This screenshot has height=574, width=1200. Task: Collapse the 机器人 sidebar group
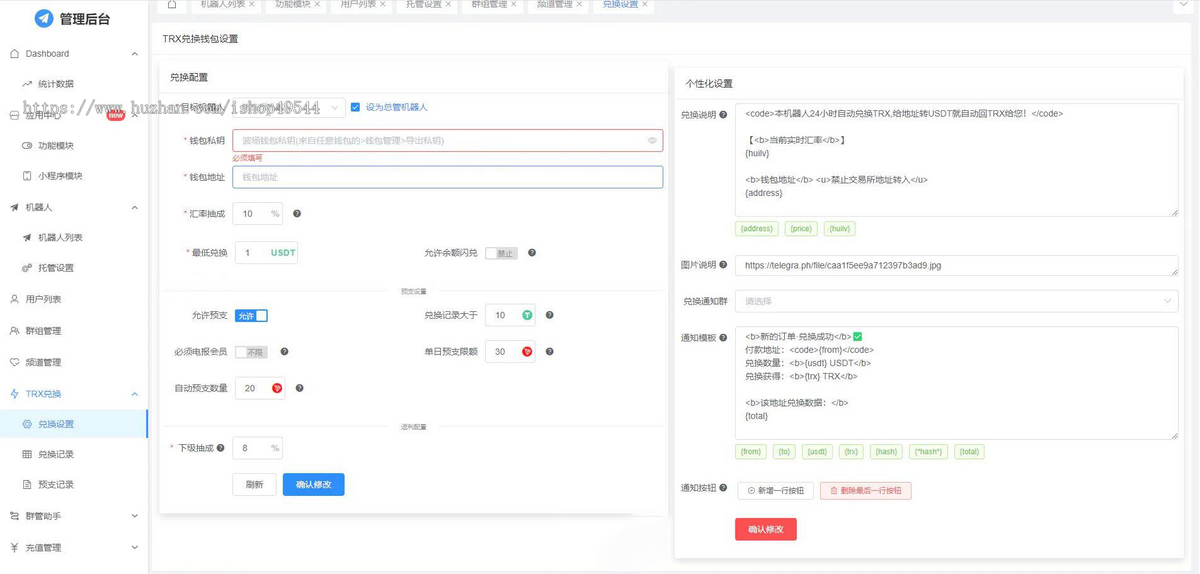coord(135,207)
